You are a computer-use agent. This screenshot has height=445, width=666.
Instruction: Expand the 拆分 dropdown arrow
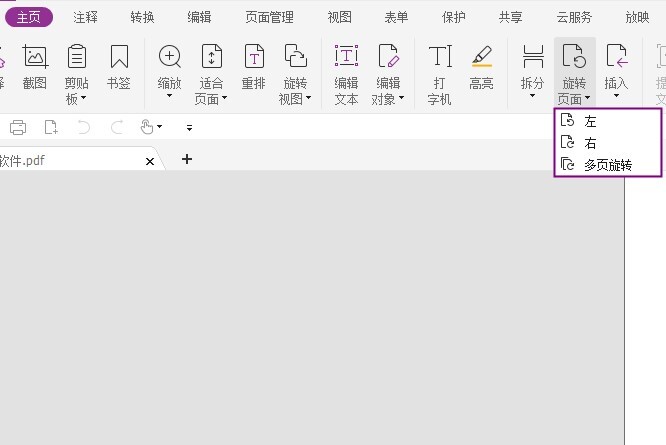coord(532,96)
